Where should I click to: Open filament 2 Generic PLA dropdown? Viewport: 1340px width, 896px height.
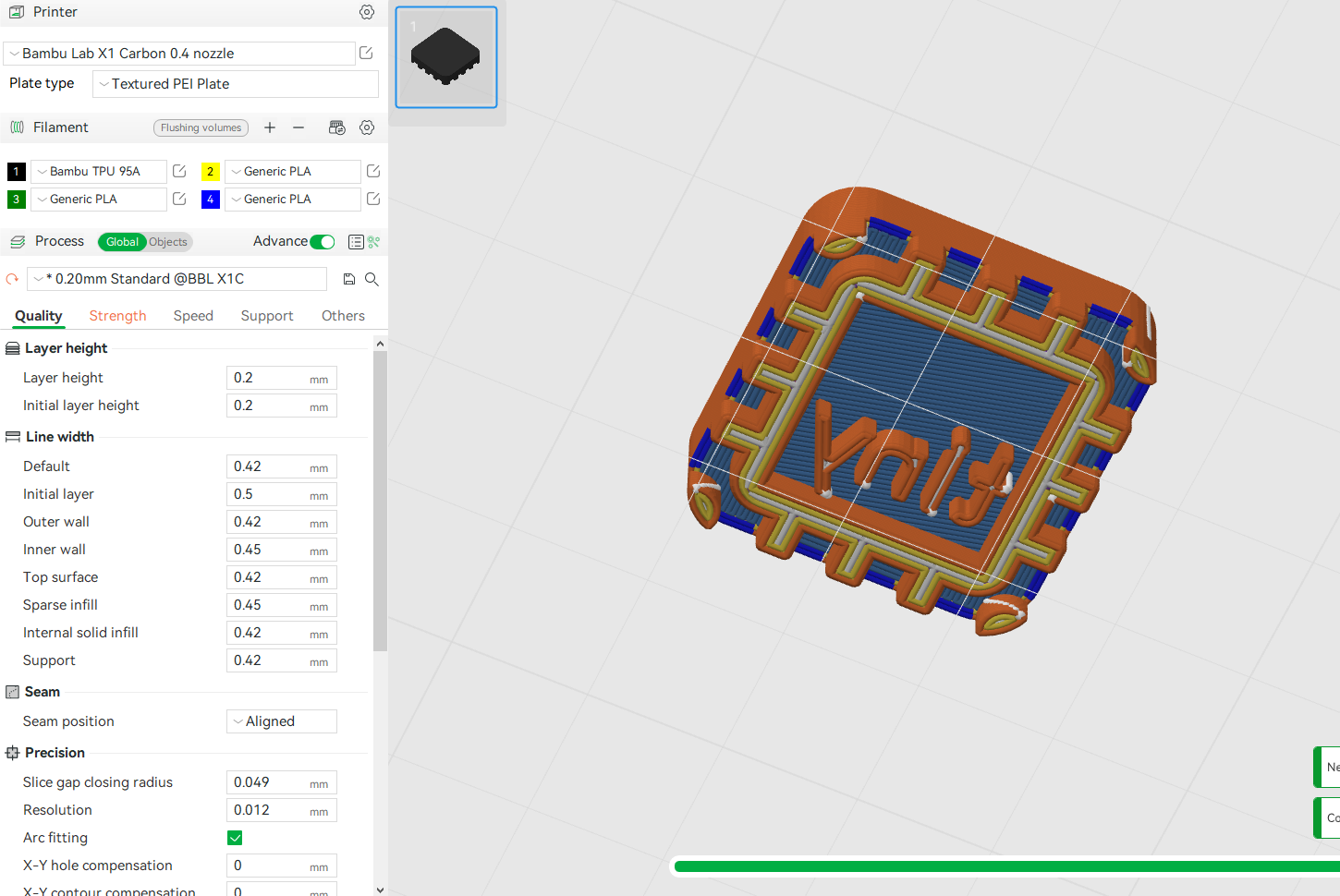click(293, 172)
